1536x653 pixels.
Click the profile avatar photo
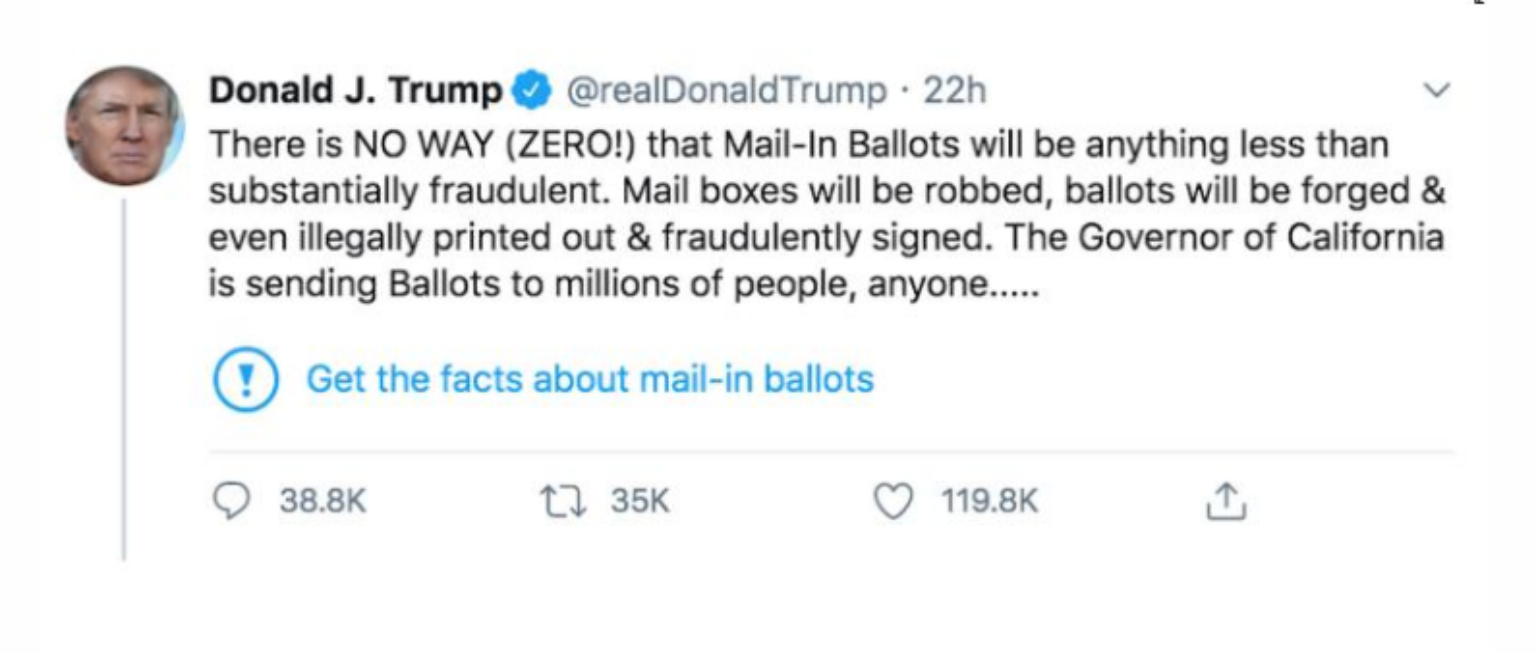124,126
